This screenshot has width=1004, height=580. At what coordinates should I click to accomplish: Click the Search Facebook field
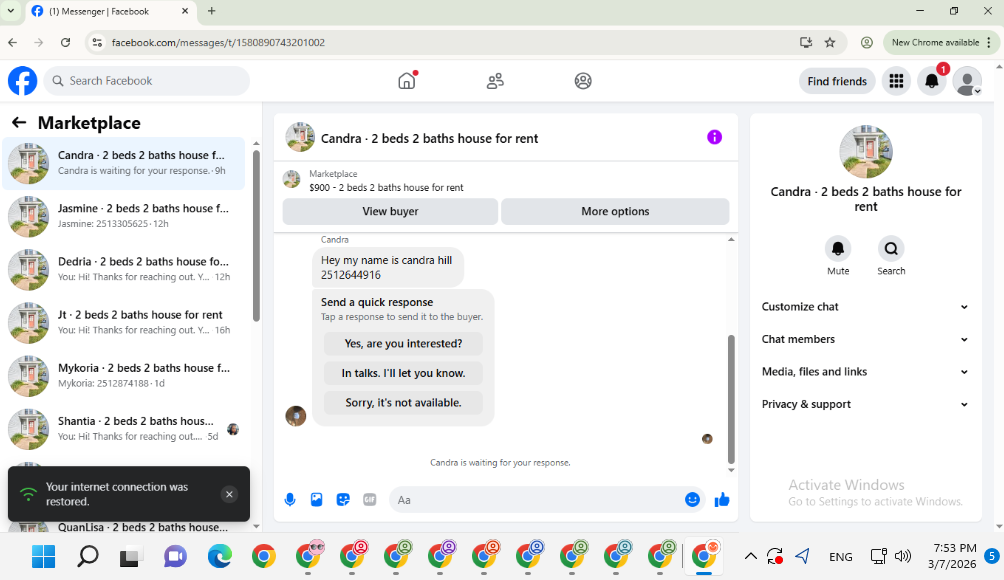pyautogui.click(x=147, y=81)
